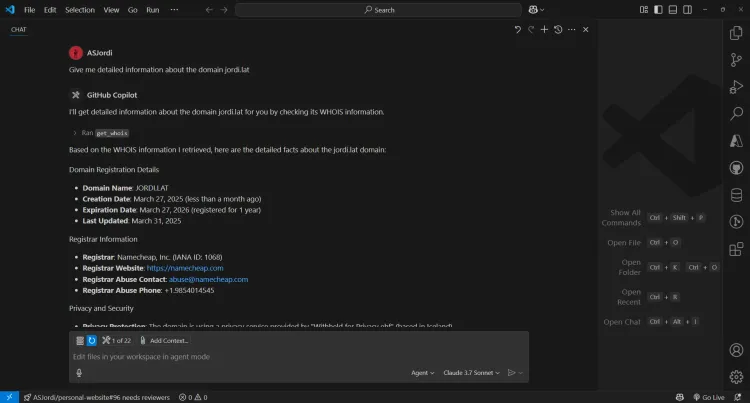The width and height of the screenshot is (750, 403).
Task: Open Manage gear settings icon
Action: point(736,377)
